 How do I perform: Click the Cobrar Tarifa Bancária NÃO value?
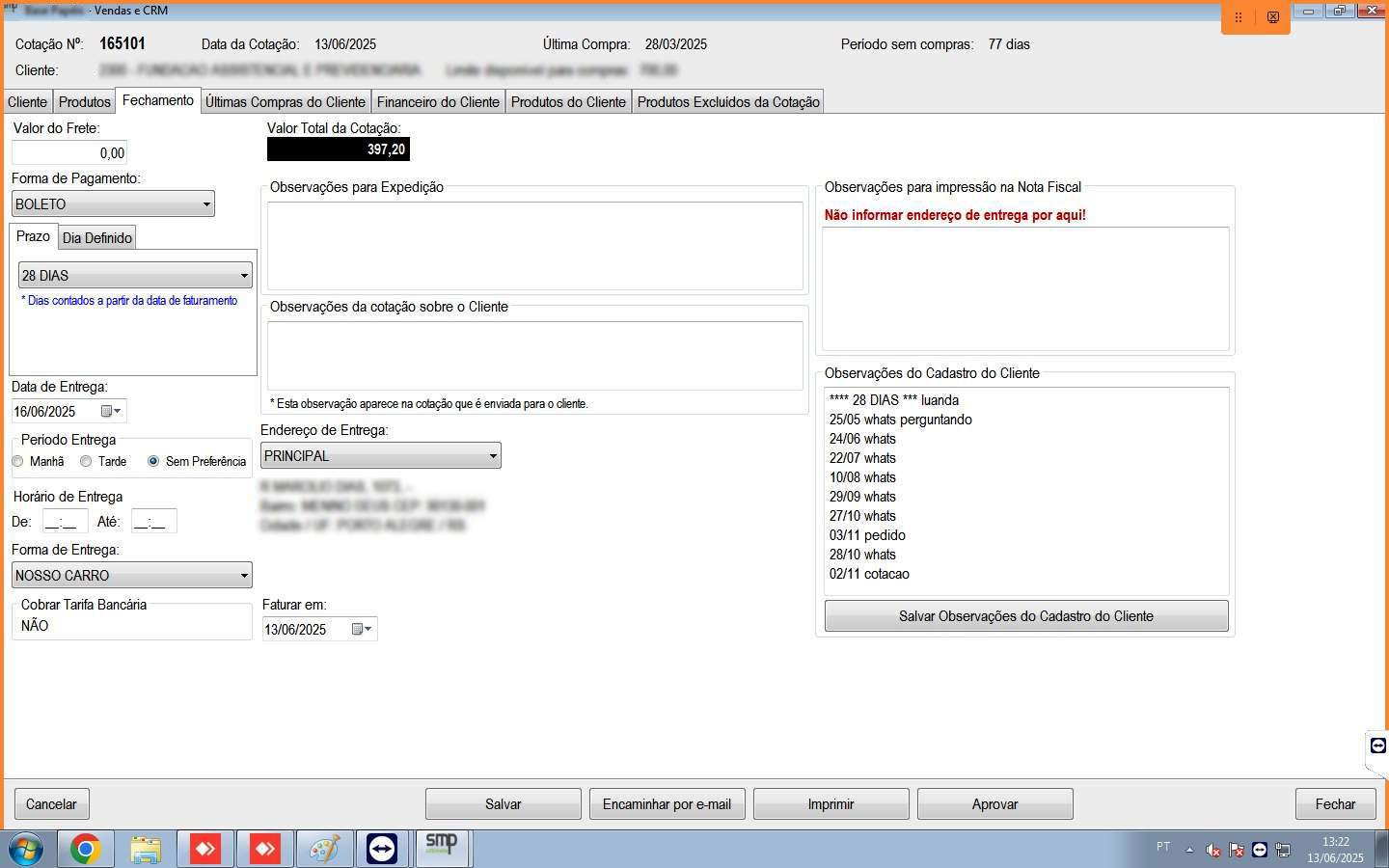point(35,626)
